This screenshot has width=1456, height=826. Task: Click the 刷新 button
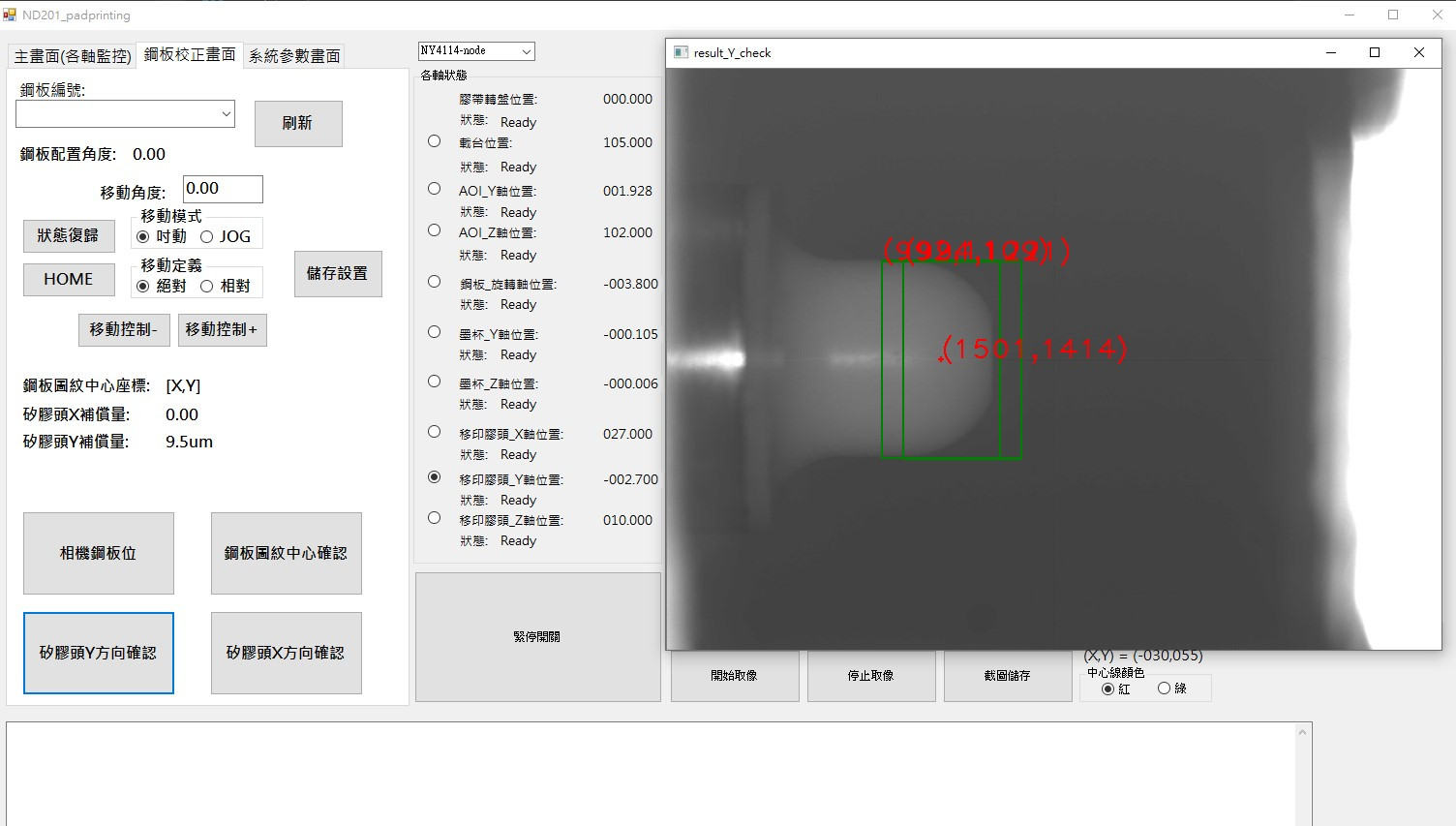coord(298,124)
